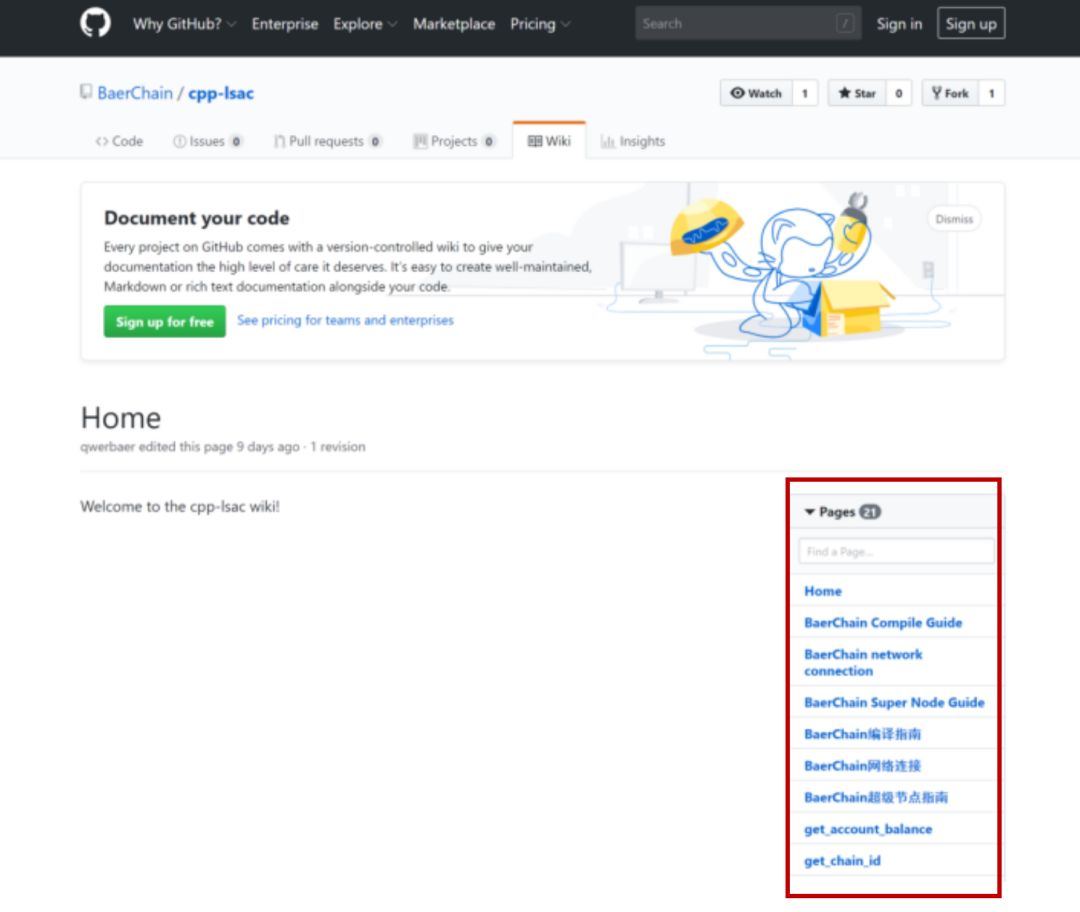
Task: Click Sign in link
Action: pyautogui.click(x=899, y=24)
